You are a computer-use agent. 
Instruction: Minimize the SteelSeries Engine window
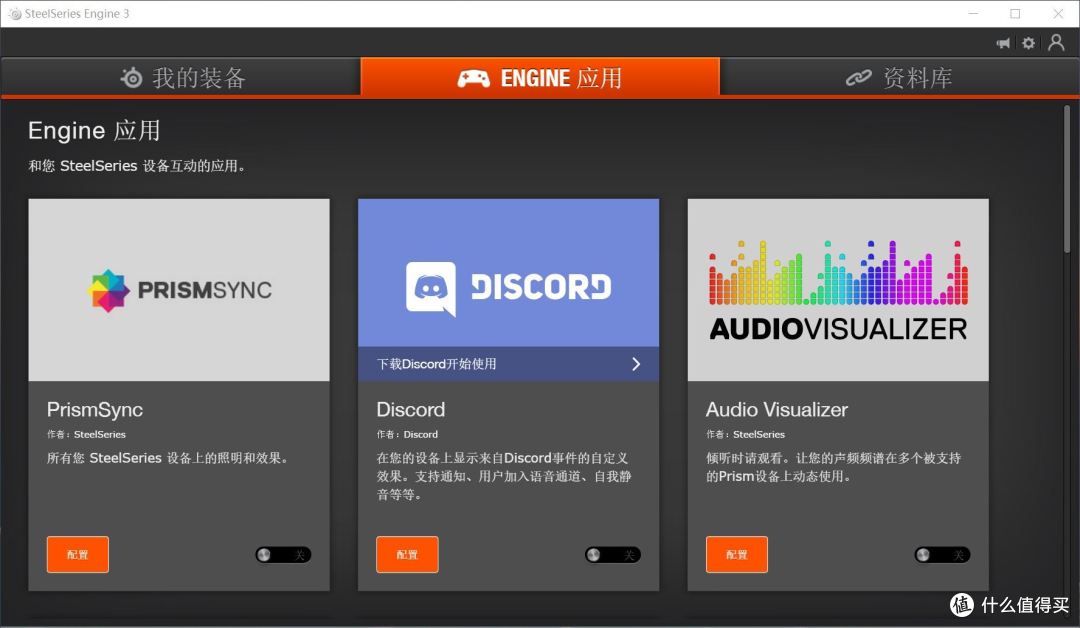coord(973,14)
